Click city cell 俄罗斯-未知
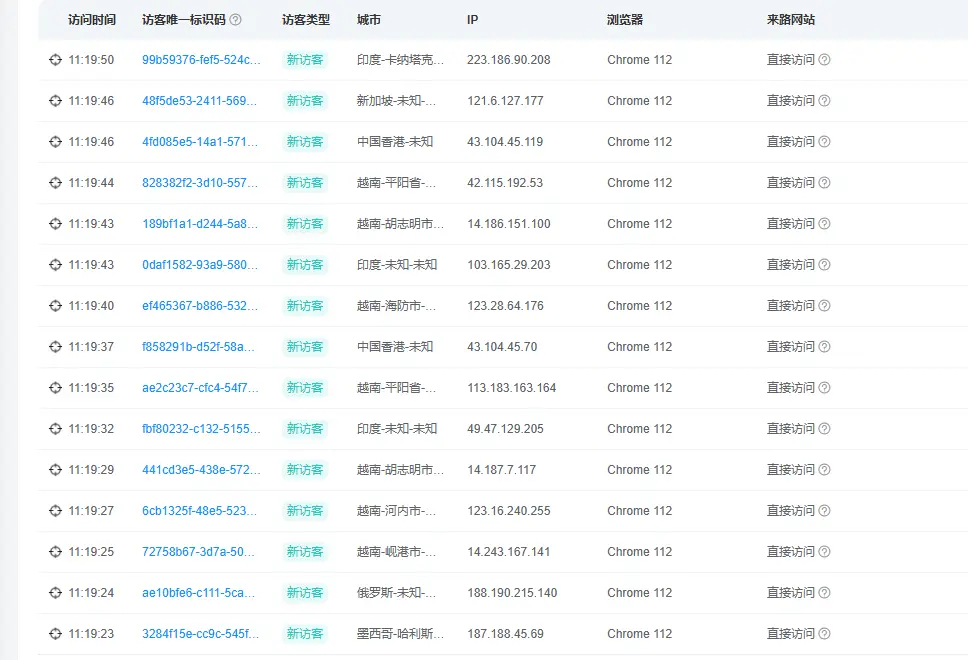Viewport: 968px width, 660px height. coord(396,593)
